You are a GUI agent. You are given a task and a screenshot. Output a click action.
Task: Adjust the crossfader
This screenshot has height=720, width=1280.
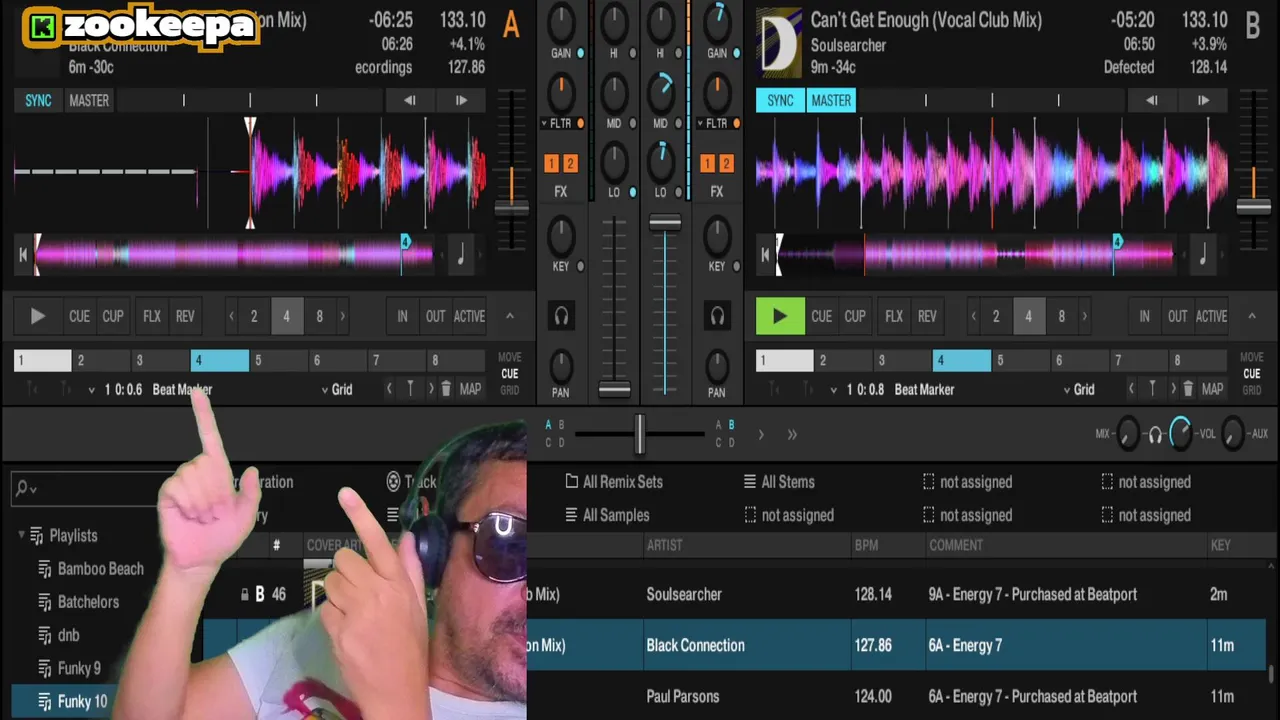[x=639, y=434]
